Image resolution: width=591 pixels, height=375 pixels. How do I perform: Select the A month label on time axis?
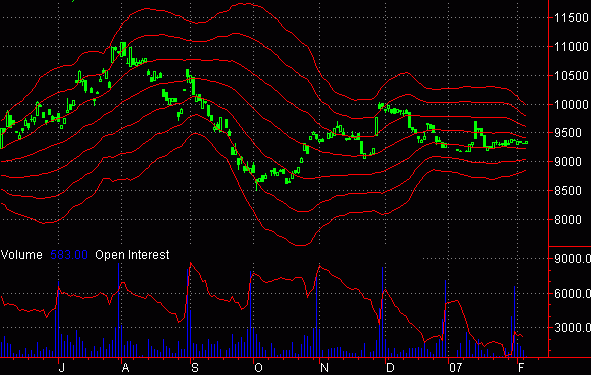[126, 368]
